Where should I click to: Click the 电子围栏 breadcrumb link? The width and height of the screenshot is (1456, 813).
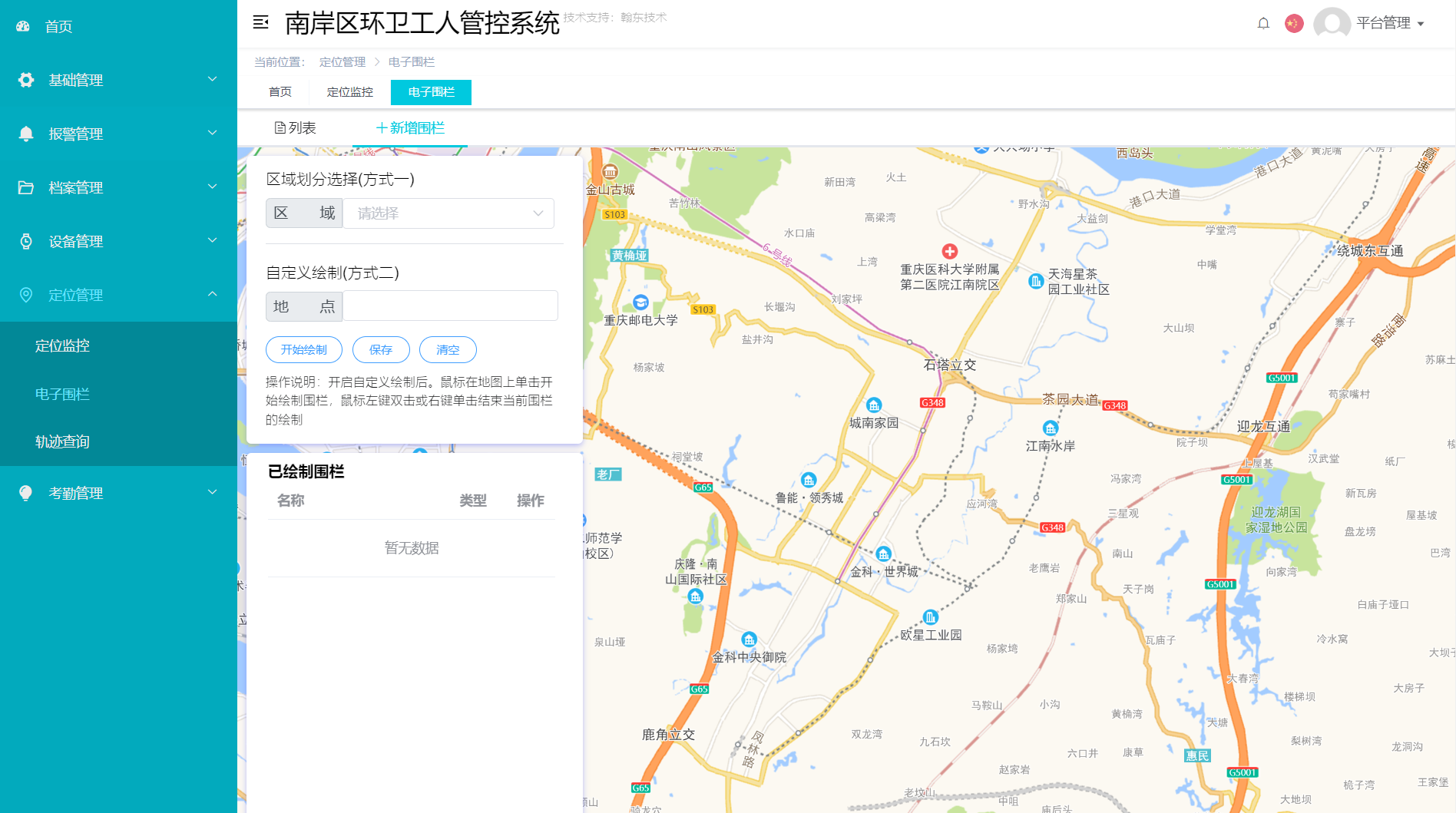coord(412,62)
